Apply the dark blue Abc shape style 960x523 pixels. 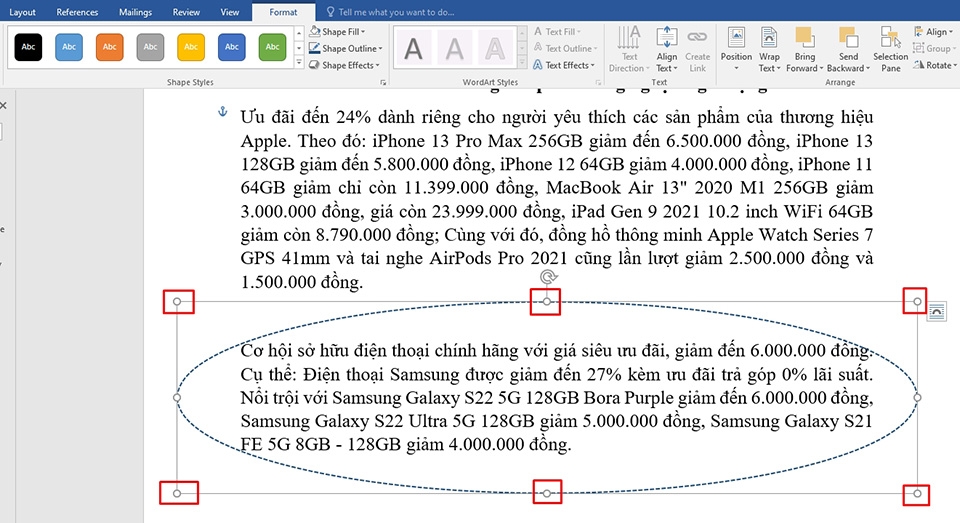(x=231, y=47)
